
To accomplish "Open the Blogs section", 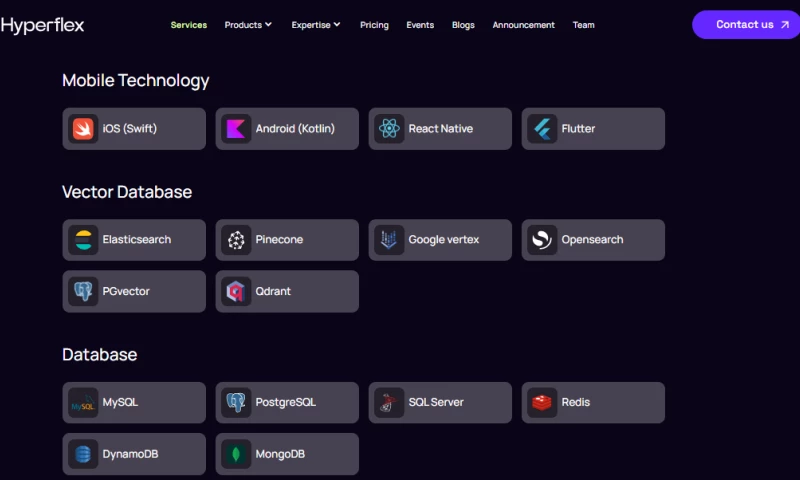I will coord(463,25).
